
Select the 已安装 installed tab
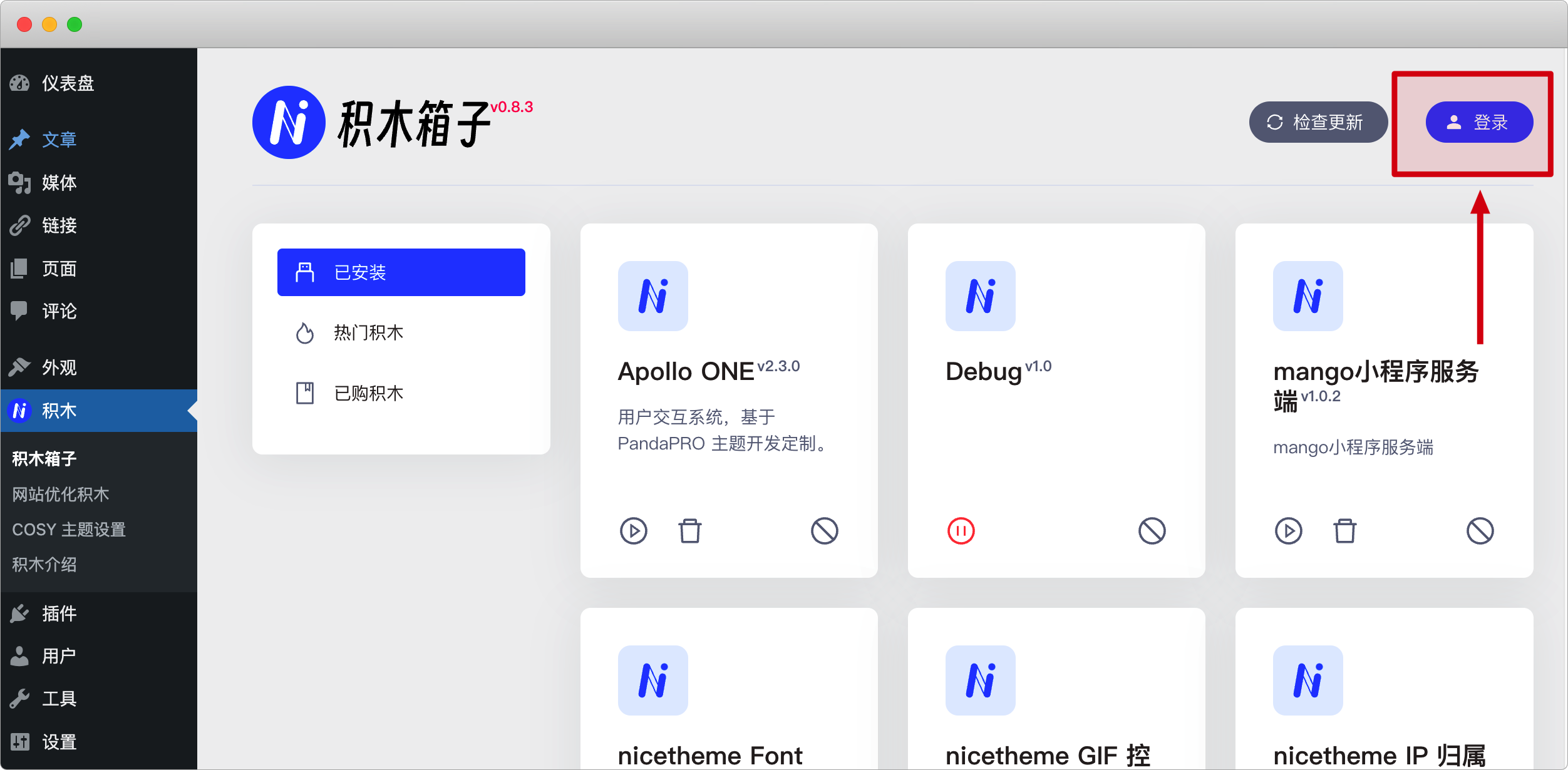(401, 272)
